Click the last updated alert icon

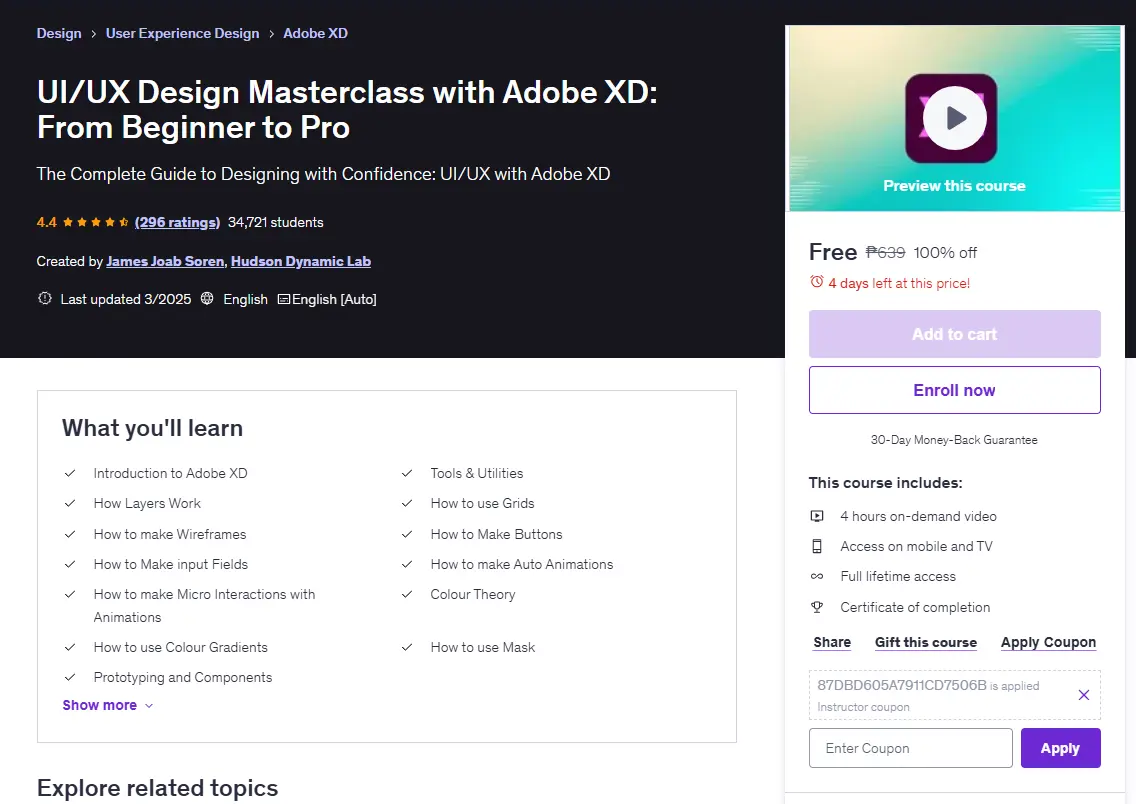coord(45,298)
